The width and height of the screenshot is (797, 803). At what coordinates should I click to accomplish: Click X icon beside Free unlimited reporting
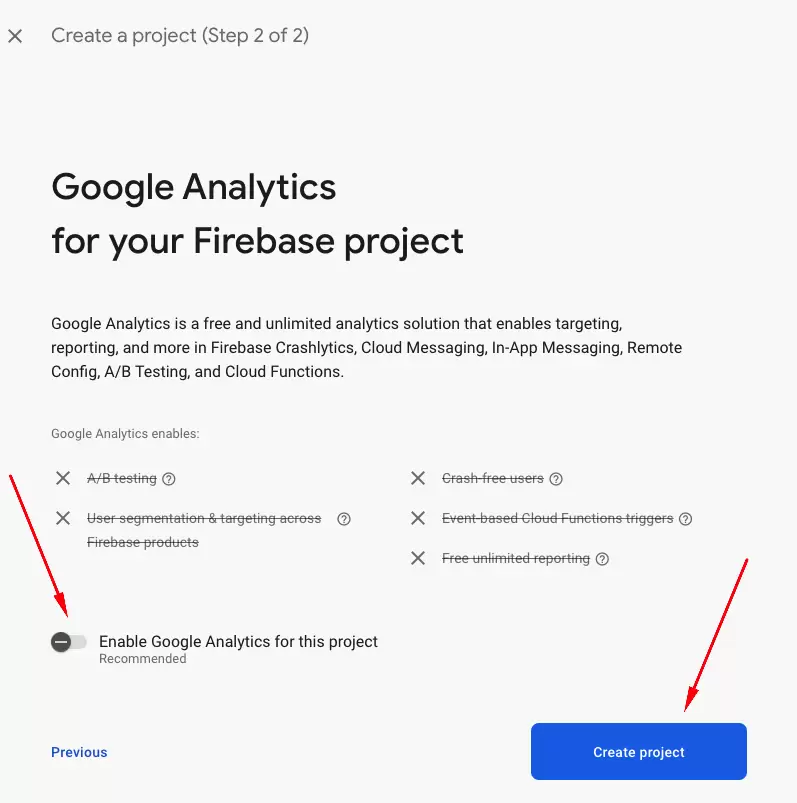[x=418, y=558]
